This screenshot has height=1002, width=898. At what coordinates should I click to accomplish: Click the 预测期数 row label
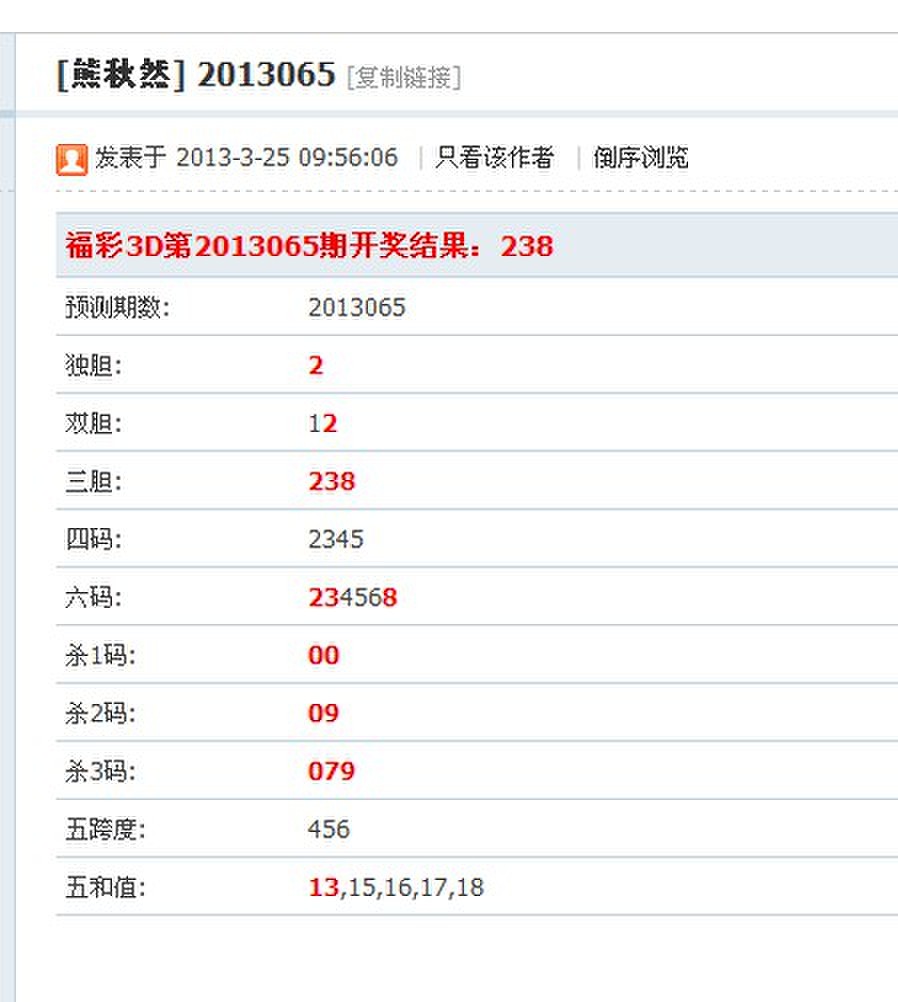(x=115, y=307)
